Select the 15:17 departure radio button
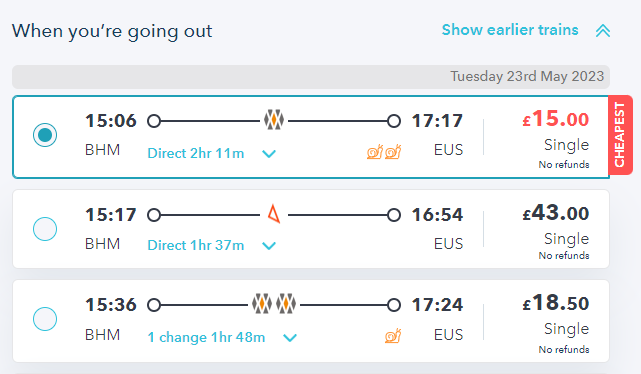Screen dimensions: 641x374 (x=45, y=229)
